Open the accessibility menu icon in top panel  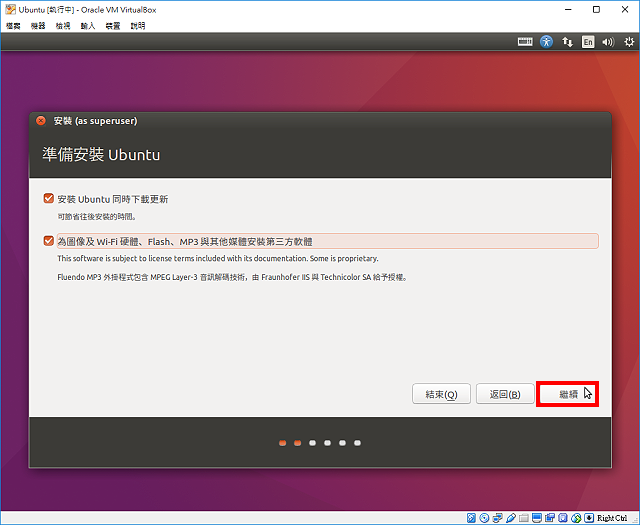point(546,42)
